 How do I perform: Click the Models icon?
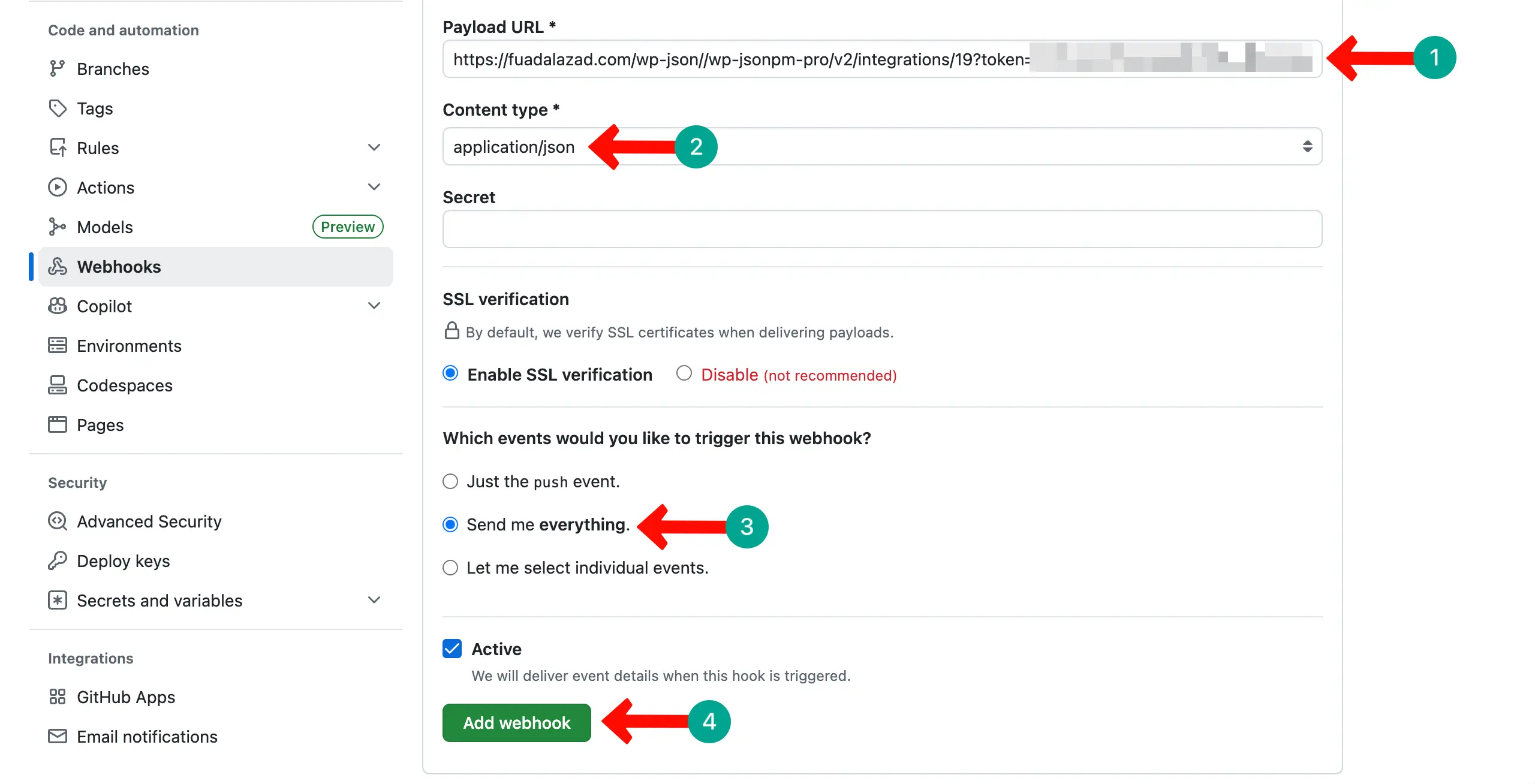[58, 227]
